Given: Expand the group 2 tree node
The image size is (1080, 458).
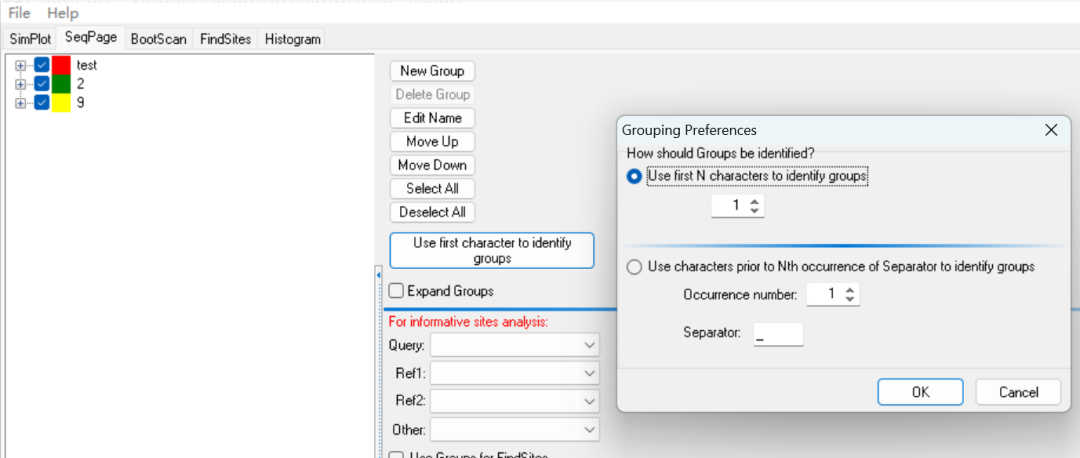Looking at the screenshot, I should tap(20, 84).
